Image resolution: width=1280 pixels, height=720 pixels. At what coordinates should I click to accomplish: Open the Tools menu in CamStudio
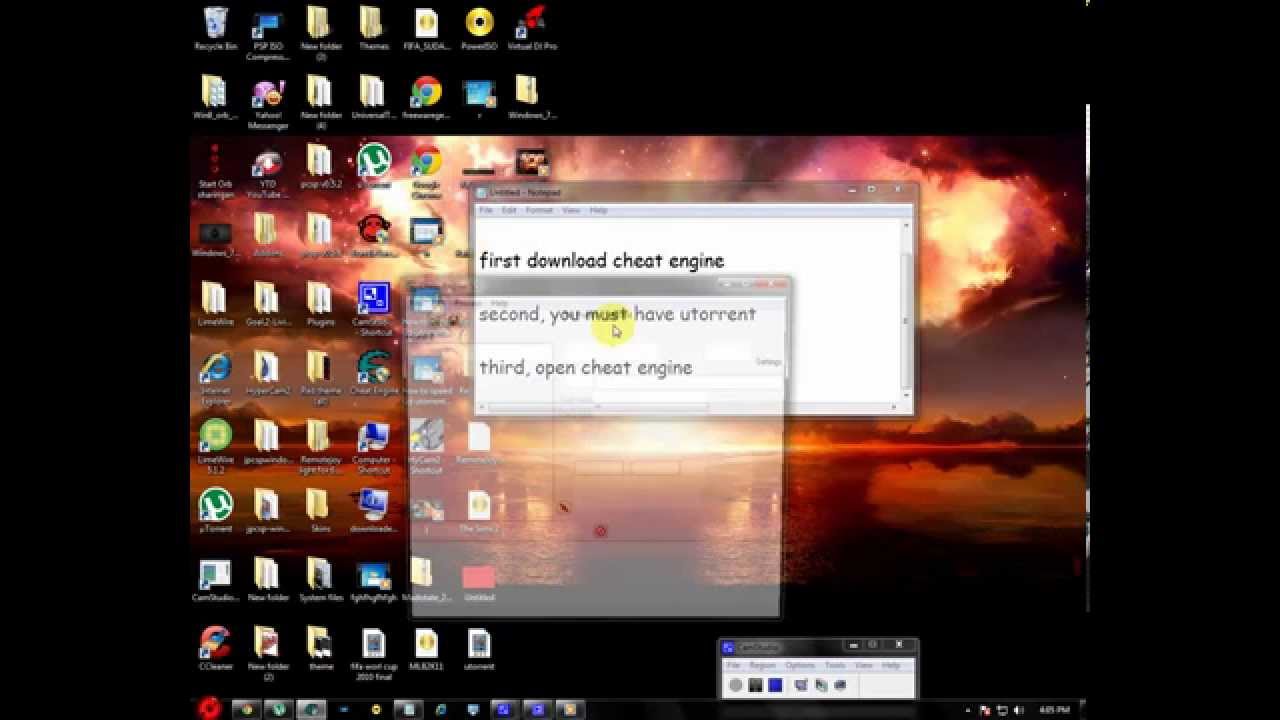835,665
